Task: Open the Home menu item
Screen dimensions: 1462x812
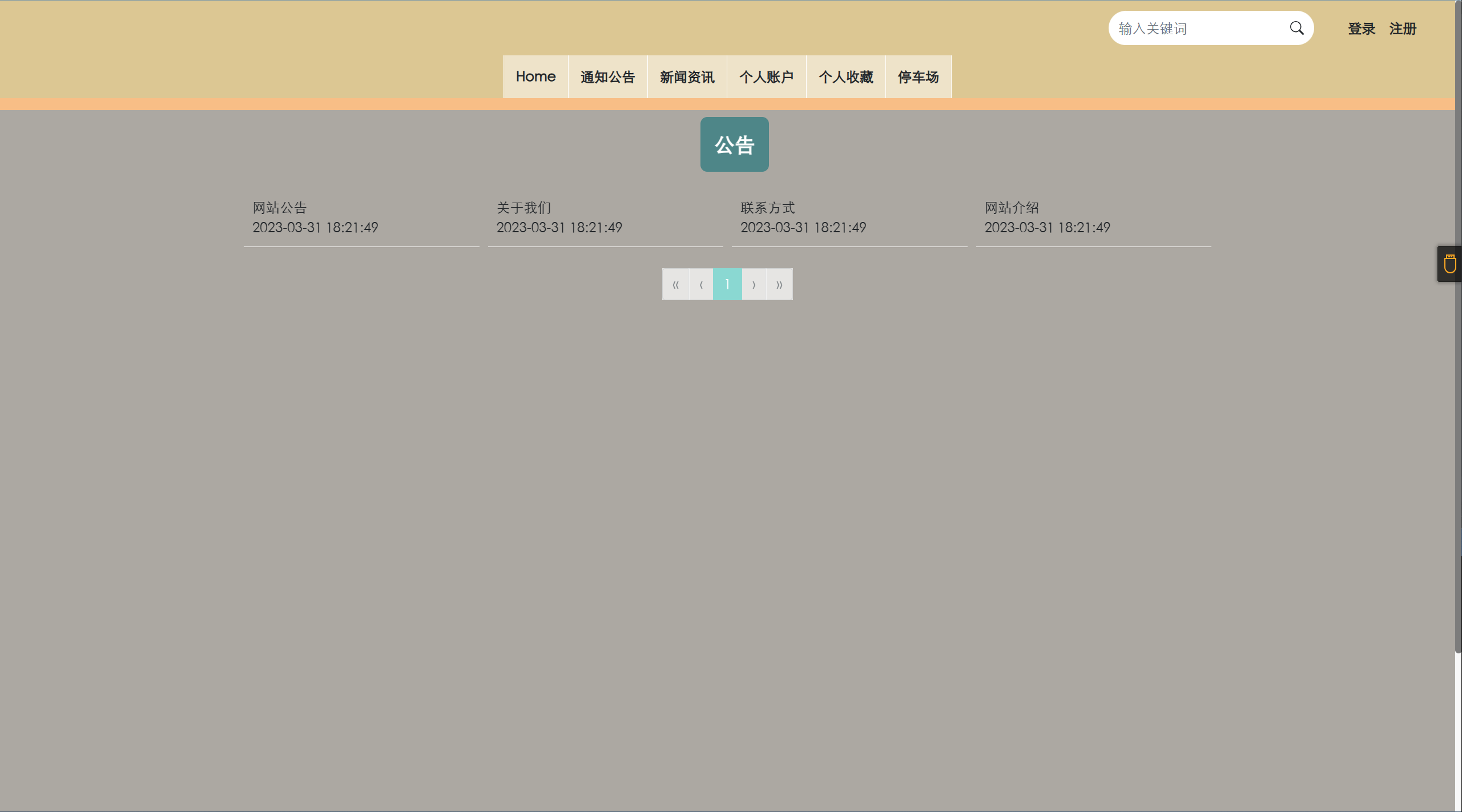Action: (x=535, y=76)
